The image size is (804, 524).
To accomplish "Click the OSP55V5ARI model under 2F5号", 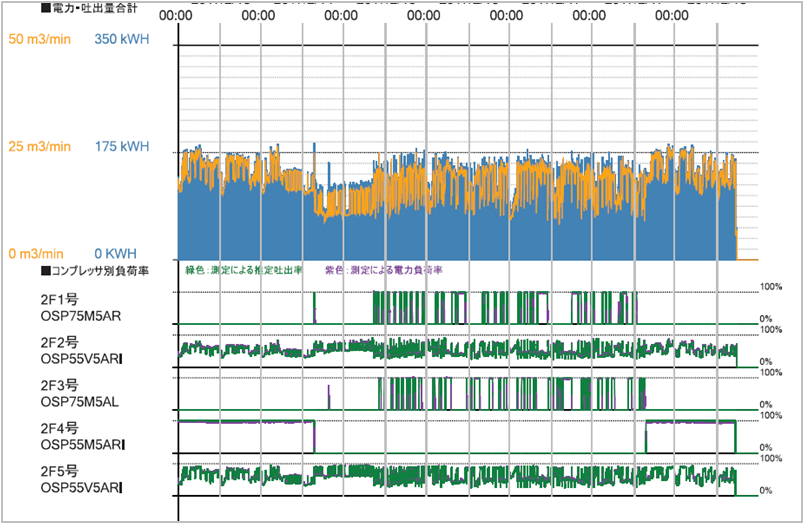I will point(82,488).
